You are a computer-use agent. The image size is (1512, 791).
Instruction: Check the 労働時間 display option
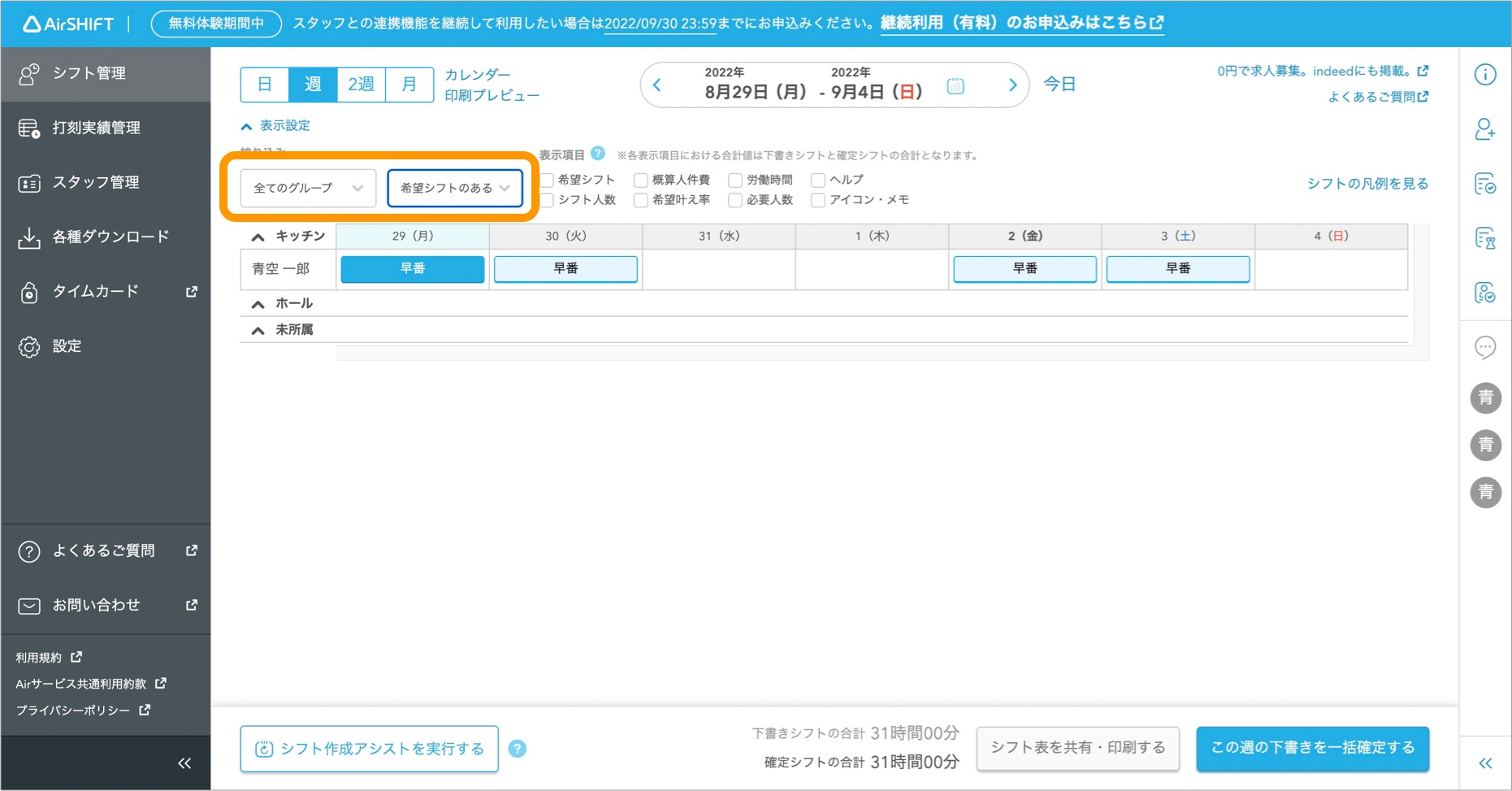pyautogui.click(x=734, y=180)
